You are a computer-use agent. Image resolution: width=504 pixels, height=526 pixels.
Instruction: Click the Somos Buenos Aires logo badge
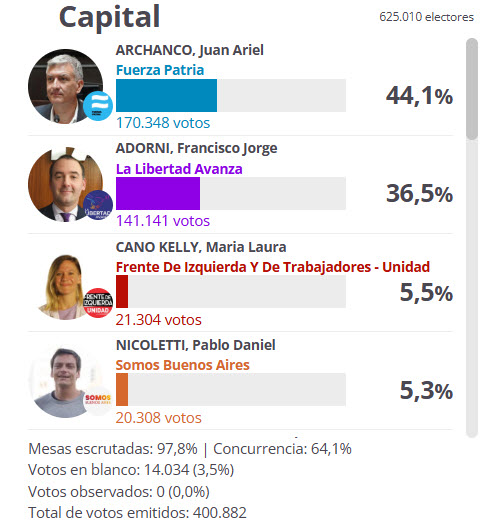[x=98, y=401]
